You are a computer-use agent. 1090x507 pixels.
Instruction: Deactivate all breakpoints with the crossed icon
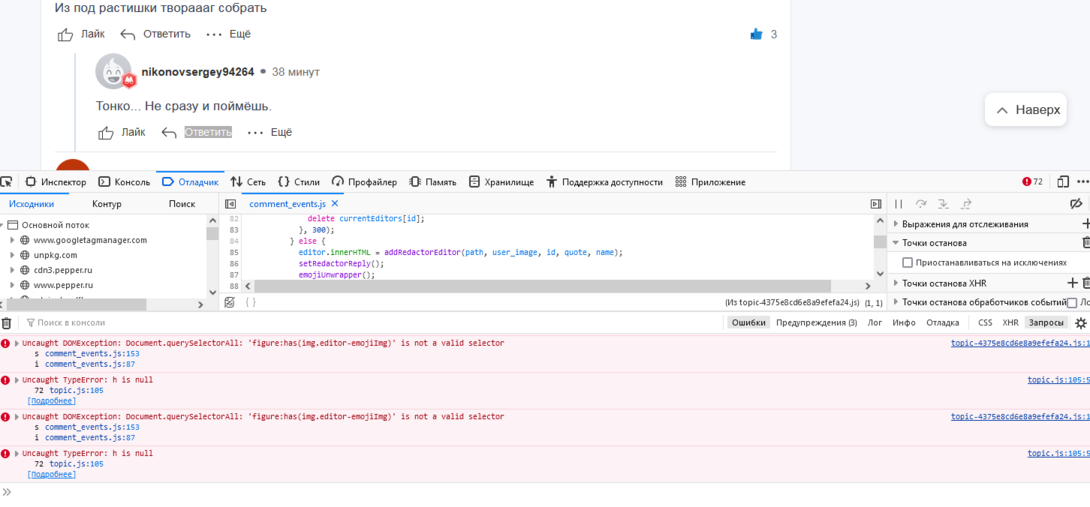pyautogui.click(x=1076, y=204)
